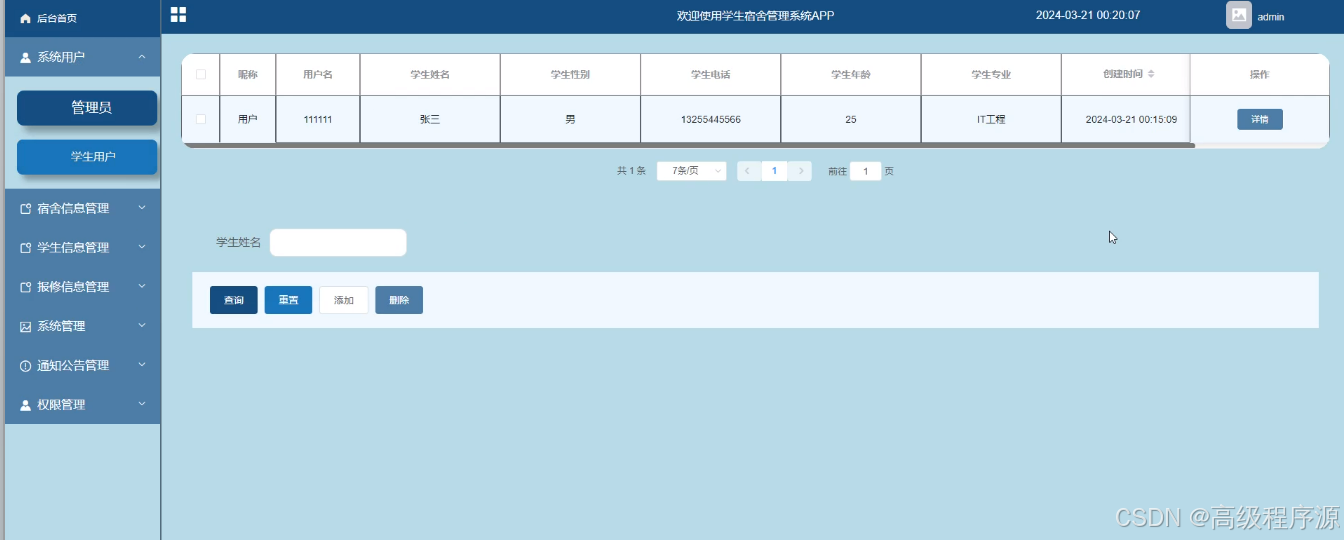Click the 学生专业 column header
1344x540 pixels.
pyautogui.click(x=991, y=75)
